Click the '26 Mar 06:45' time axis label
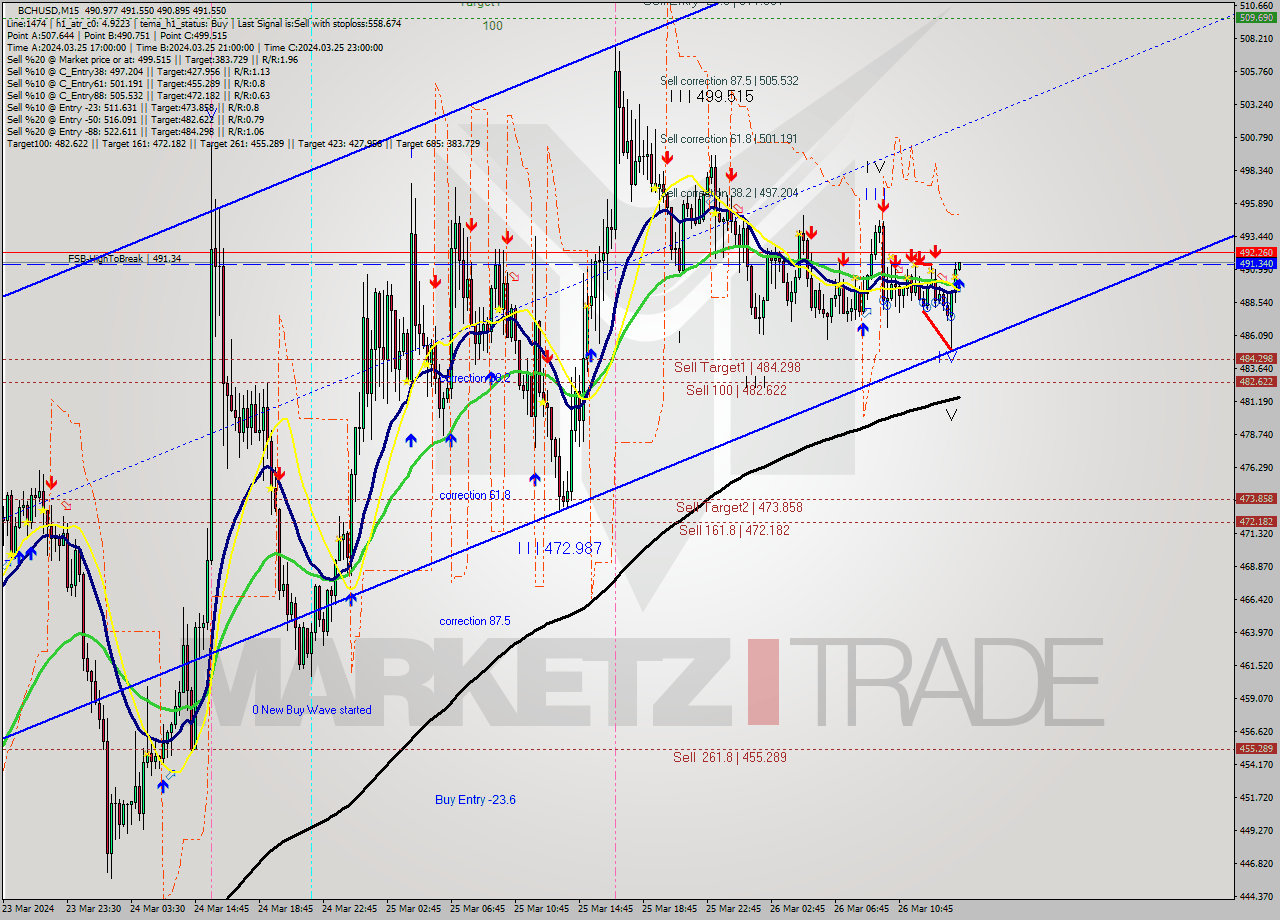The height and width of the screenshot is (920, 1280). coord(861,909)
